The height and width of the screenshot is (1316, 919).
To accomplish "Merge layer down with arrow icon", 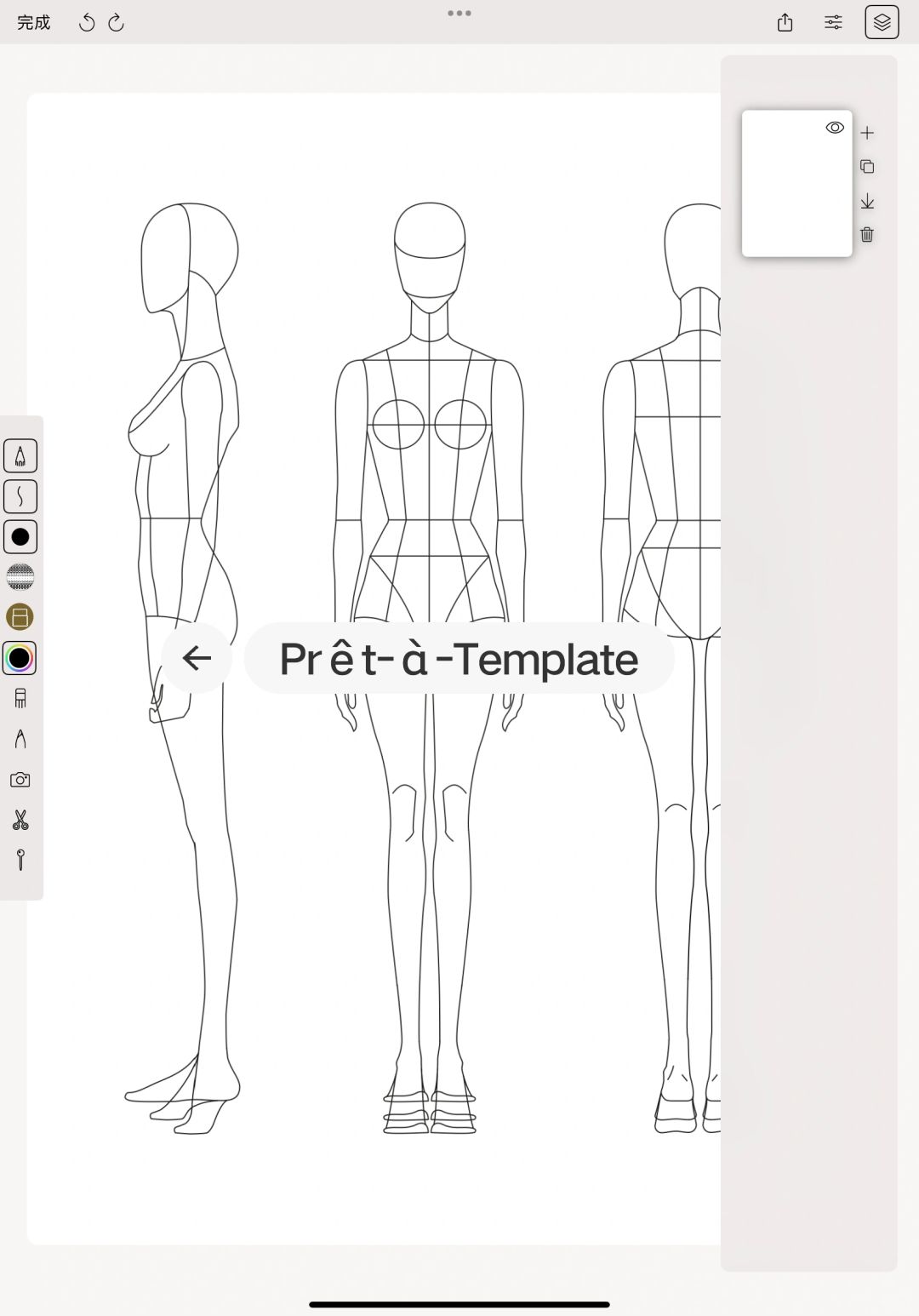I will pos(867,201).
